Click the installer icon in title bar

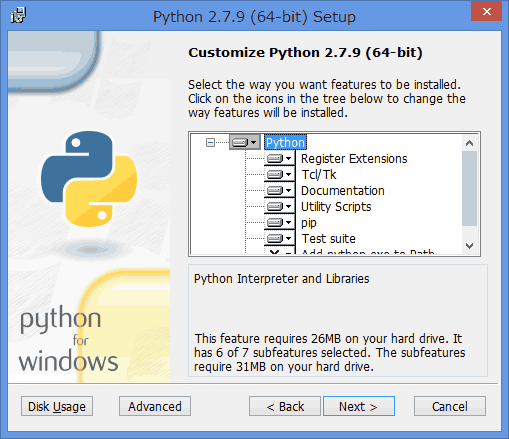(x=18, y=15)
